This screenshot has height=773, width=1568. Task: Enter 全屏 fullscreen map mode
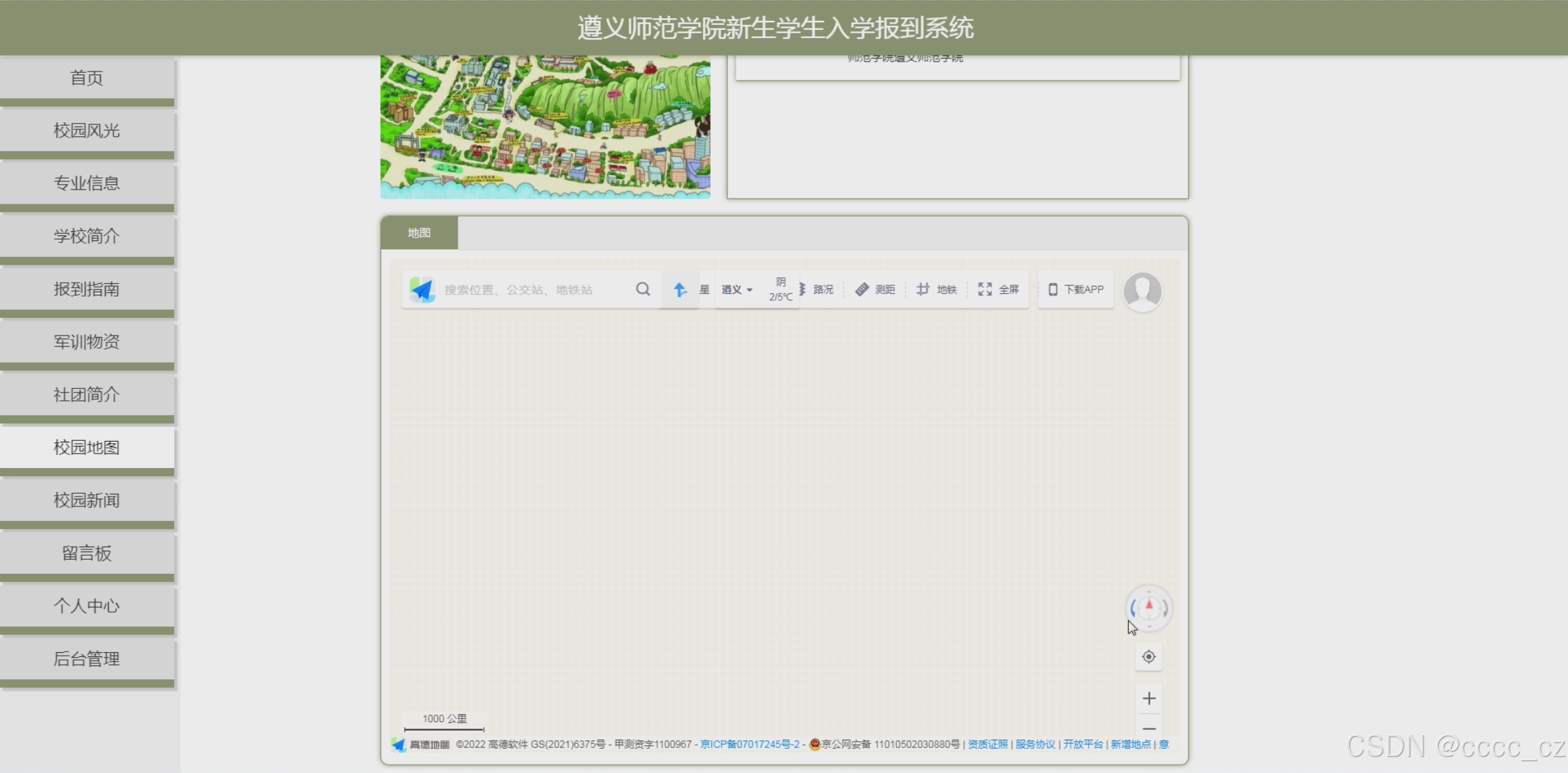pos(998,290)
